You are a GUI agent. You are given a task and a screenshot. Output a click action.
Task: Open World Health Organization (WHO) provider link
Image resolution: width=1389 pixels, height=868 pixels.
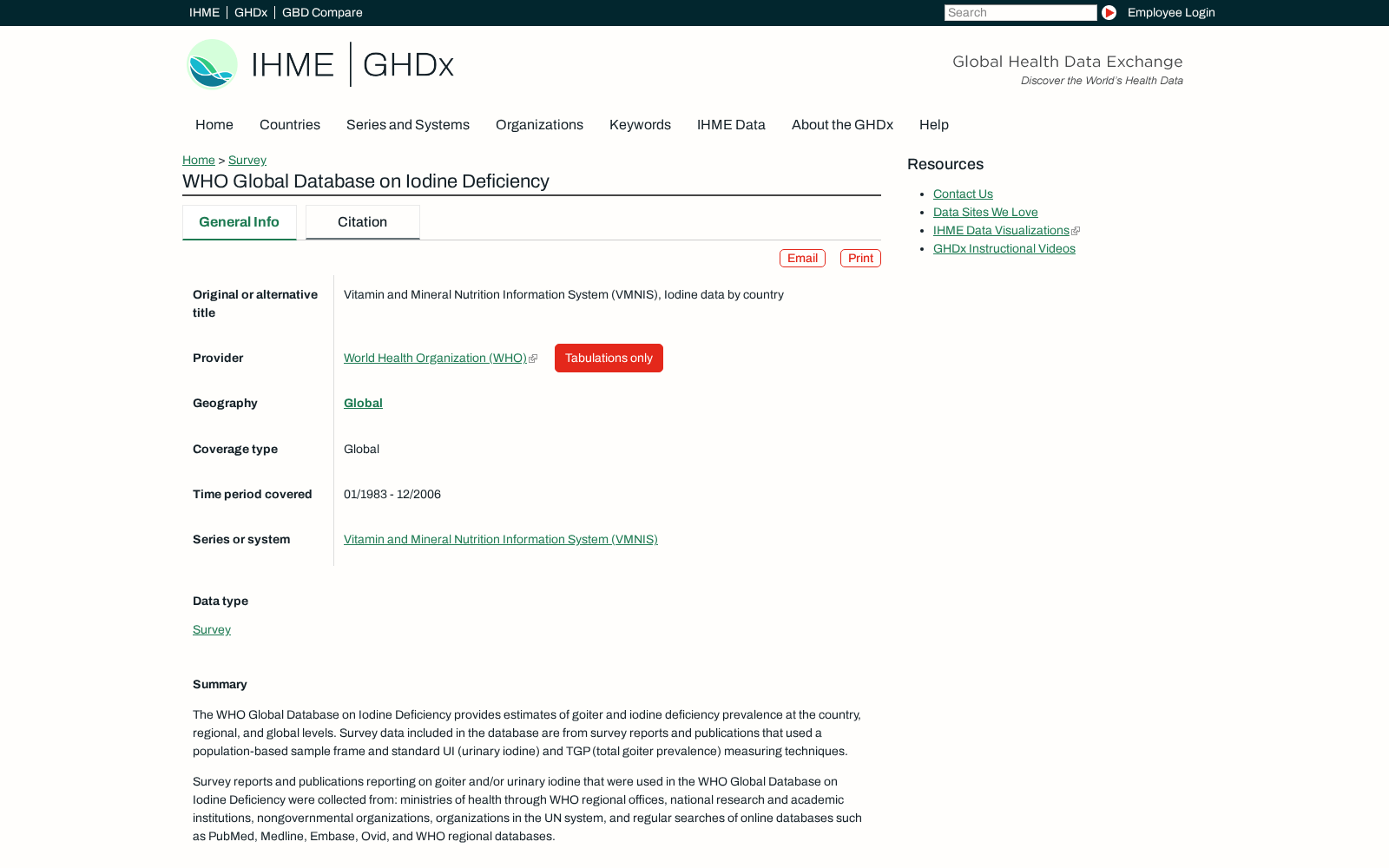pyautogui.click(x=435, y=358)
